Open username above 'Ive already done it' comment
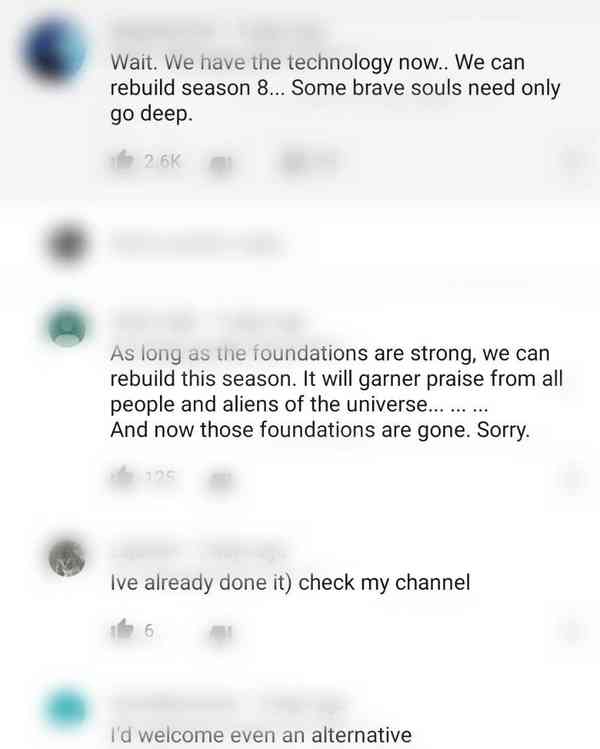 click(198, 552)
